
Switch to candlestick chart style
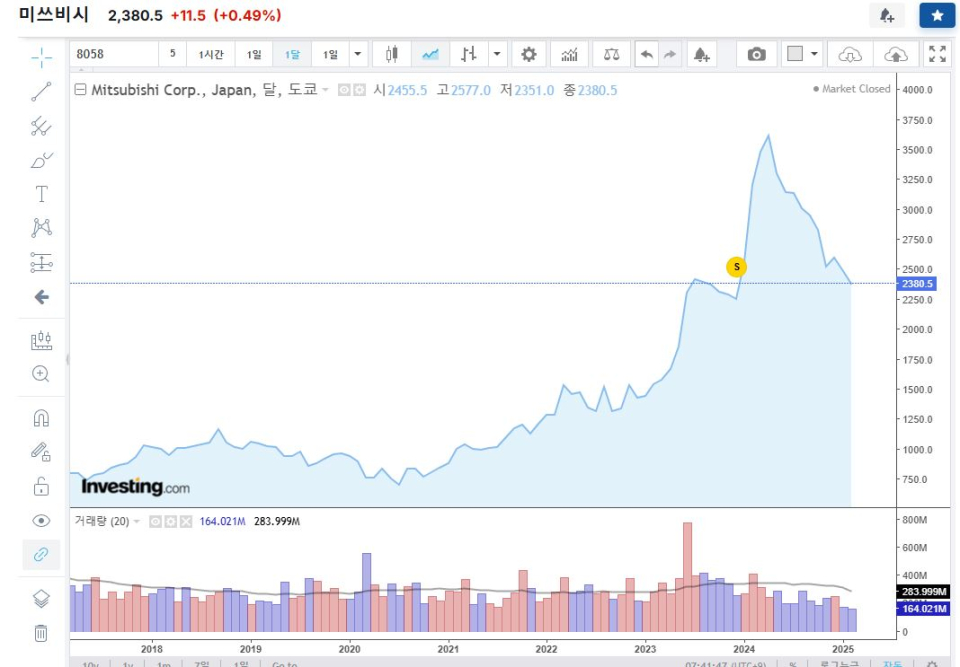[391, 54]
